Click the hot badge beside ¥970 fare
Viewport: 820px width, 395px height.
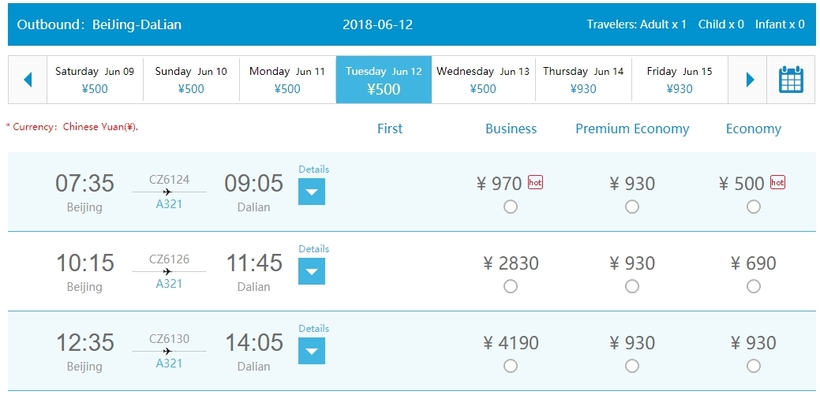(535, 182)
